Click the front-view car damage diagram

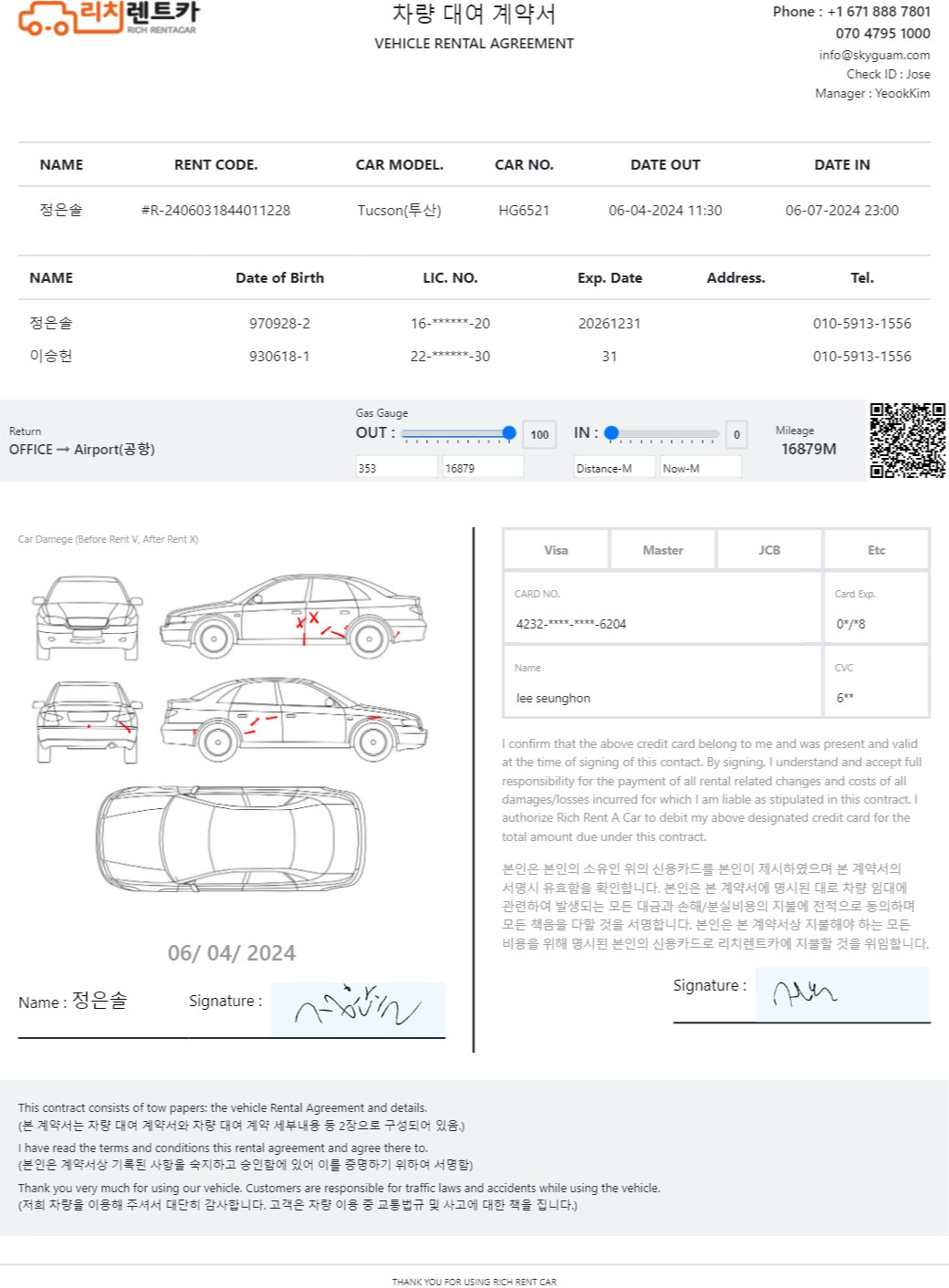[x=88, y=618]
